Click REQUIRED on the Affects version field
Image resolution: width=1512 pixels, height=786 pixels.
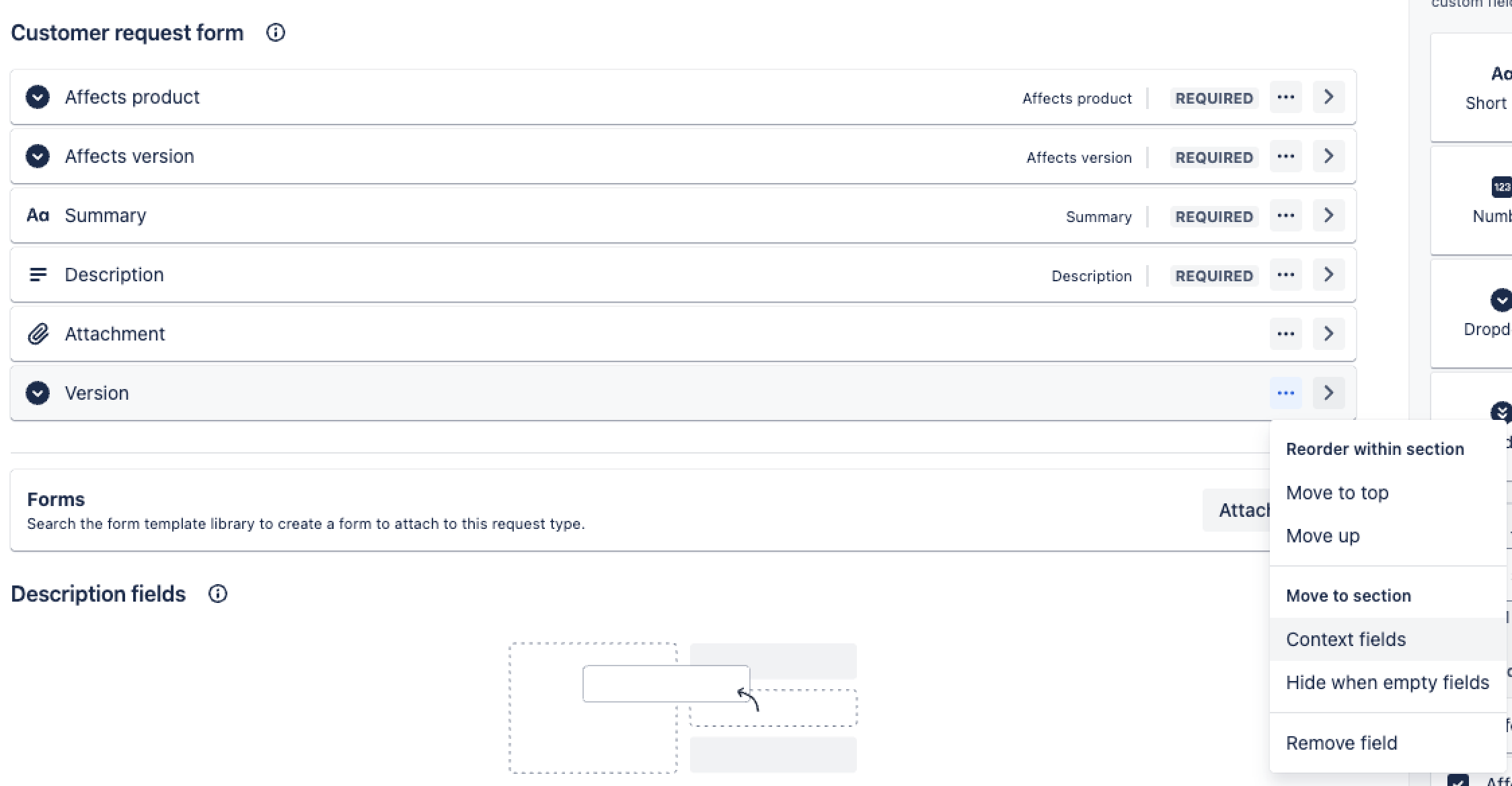1213,157
